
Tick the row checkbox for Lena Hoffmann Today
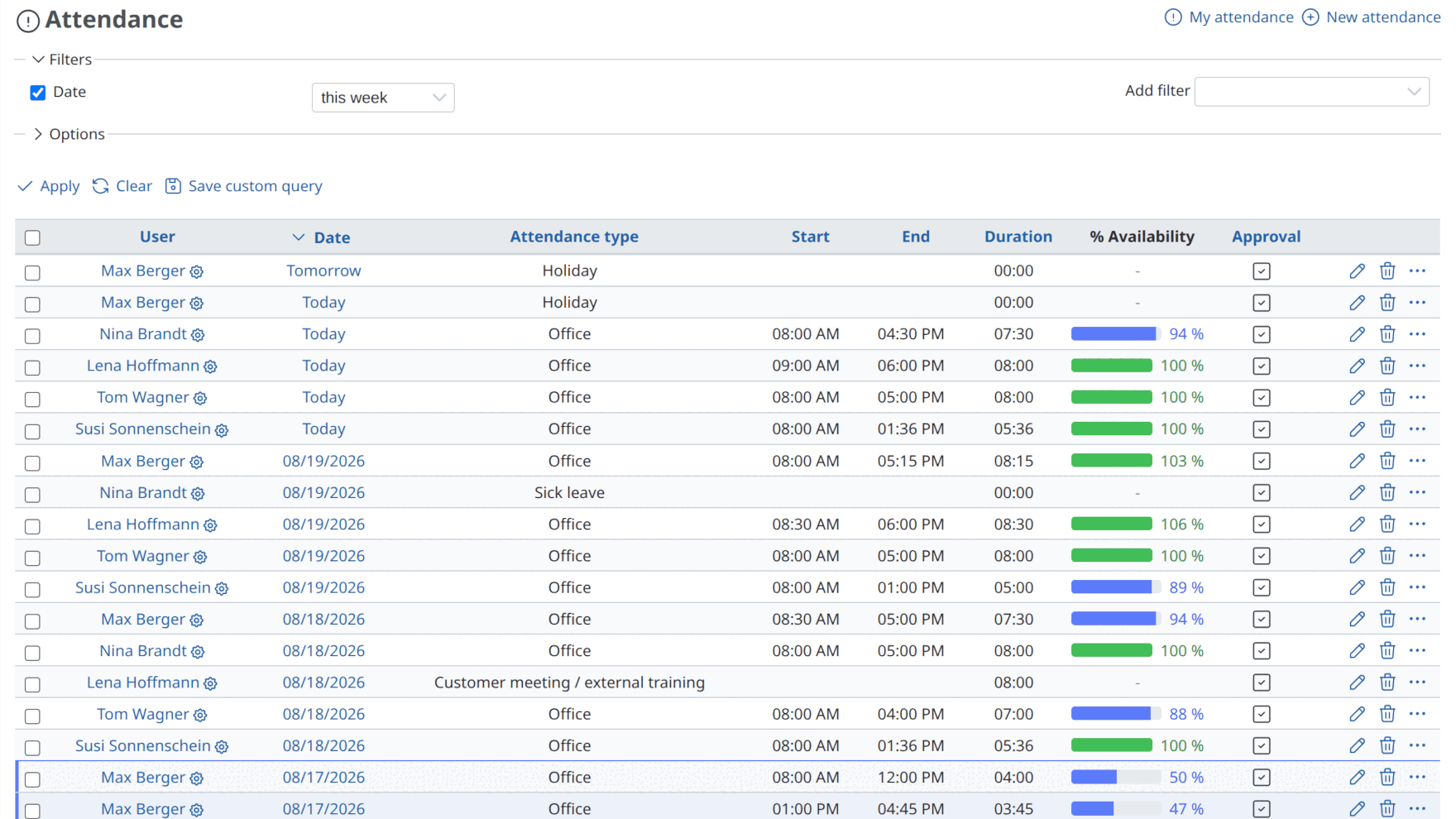point(32,367)
